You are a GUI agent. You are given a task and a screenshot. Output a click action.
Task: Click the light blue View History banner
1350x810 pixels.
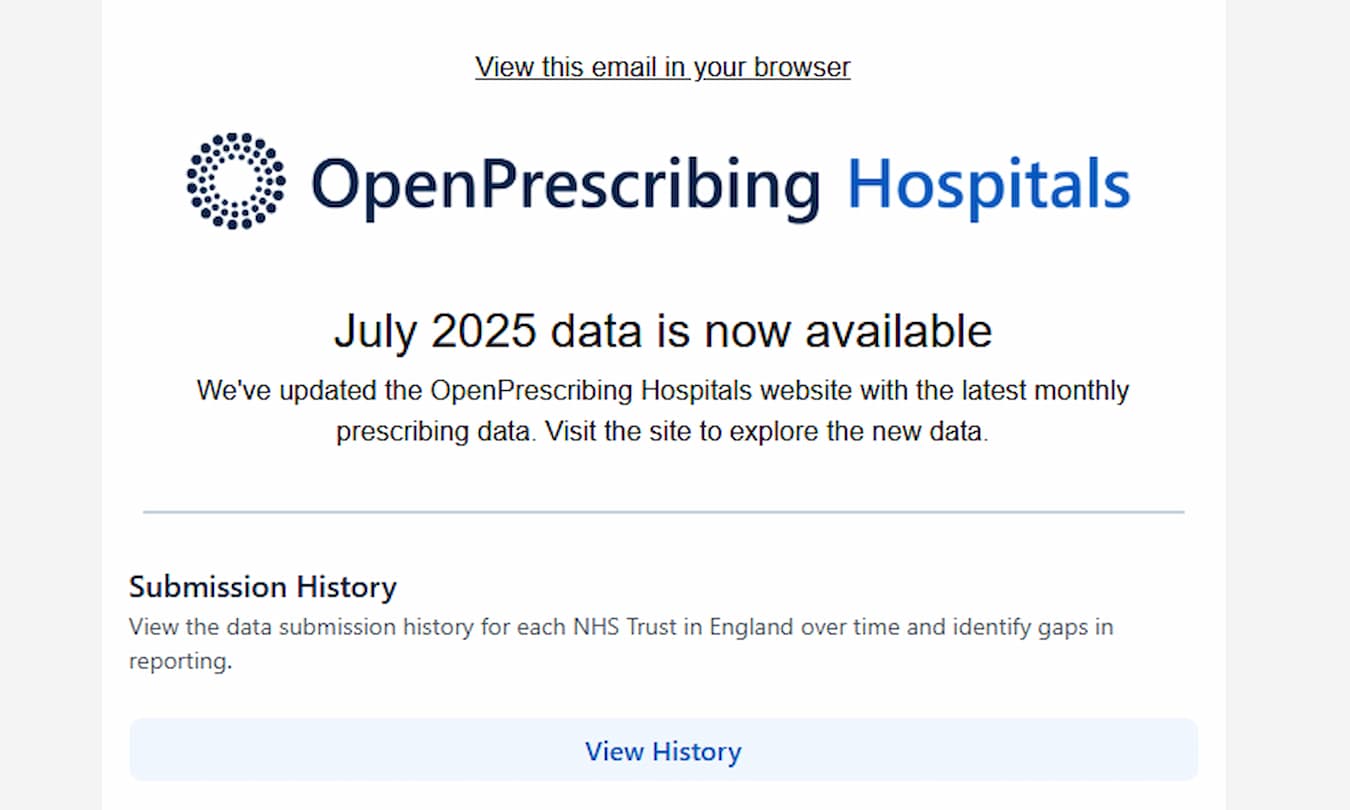[x=663, y=749]
